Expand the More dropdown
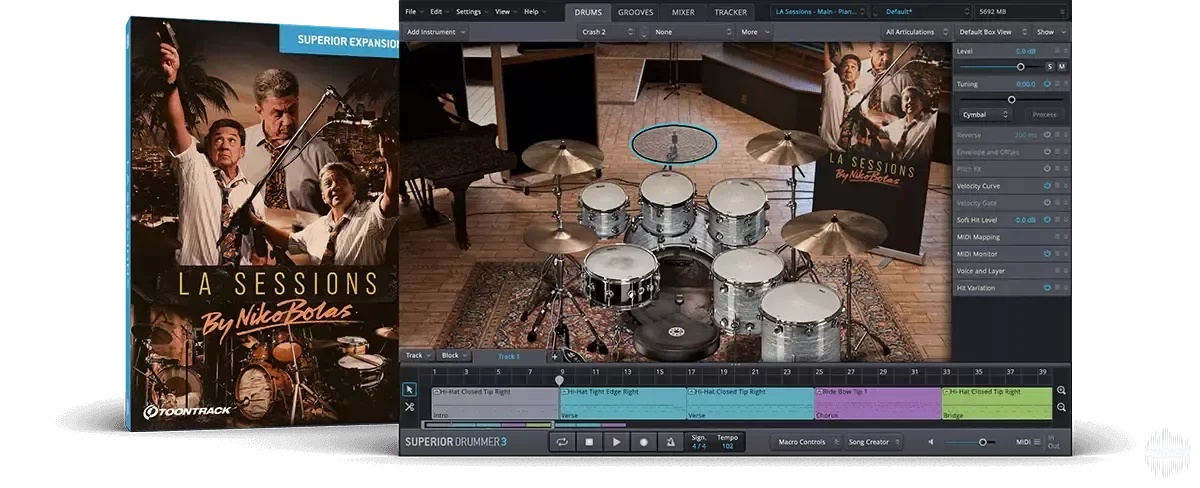 point(754,32)
